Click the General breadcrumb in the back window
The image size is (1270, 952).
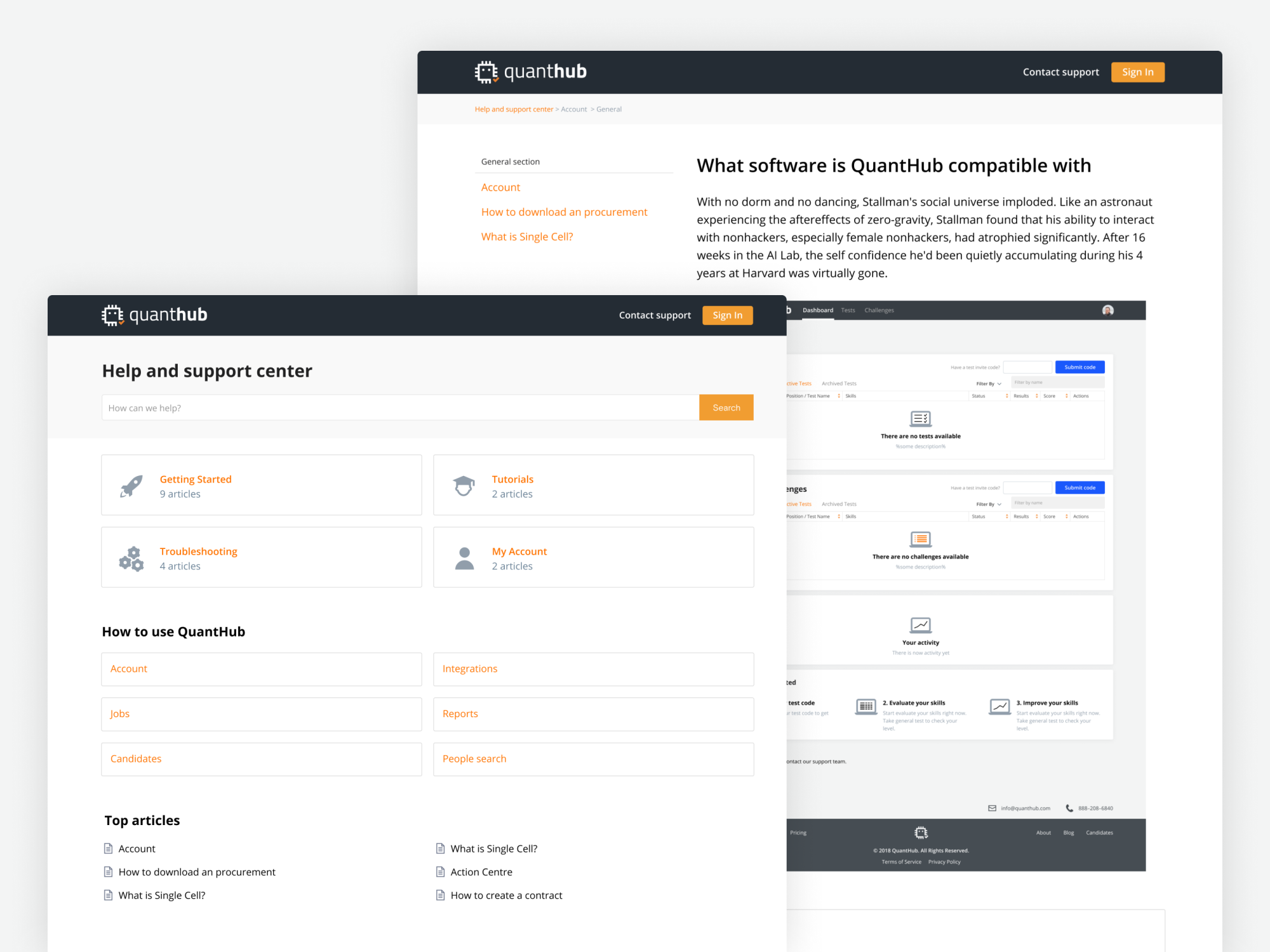(x=609, y=109)
